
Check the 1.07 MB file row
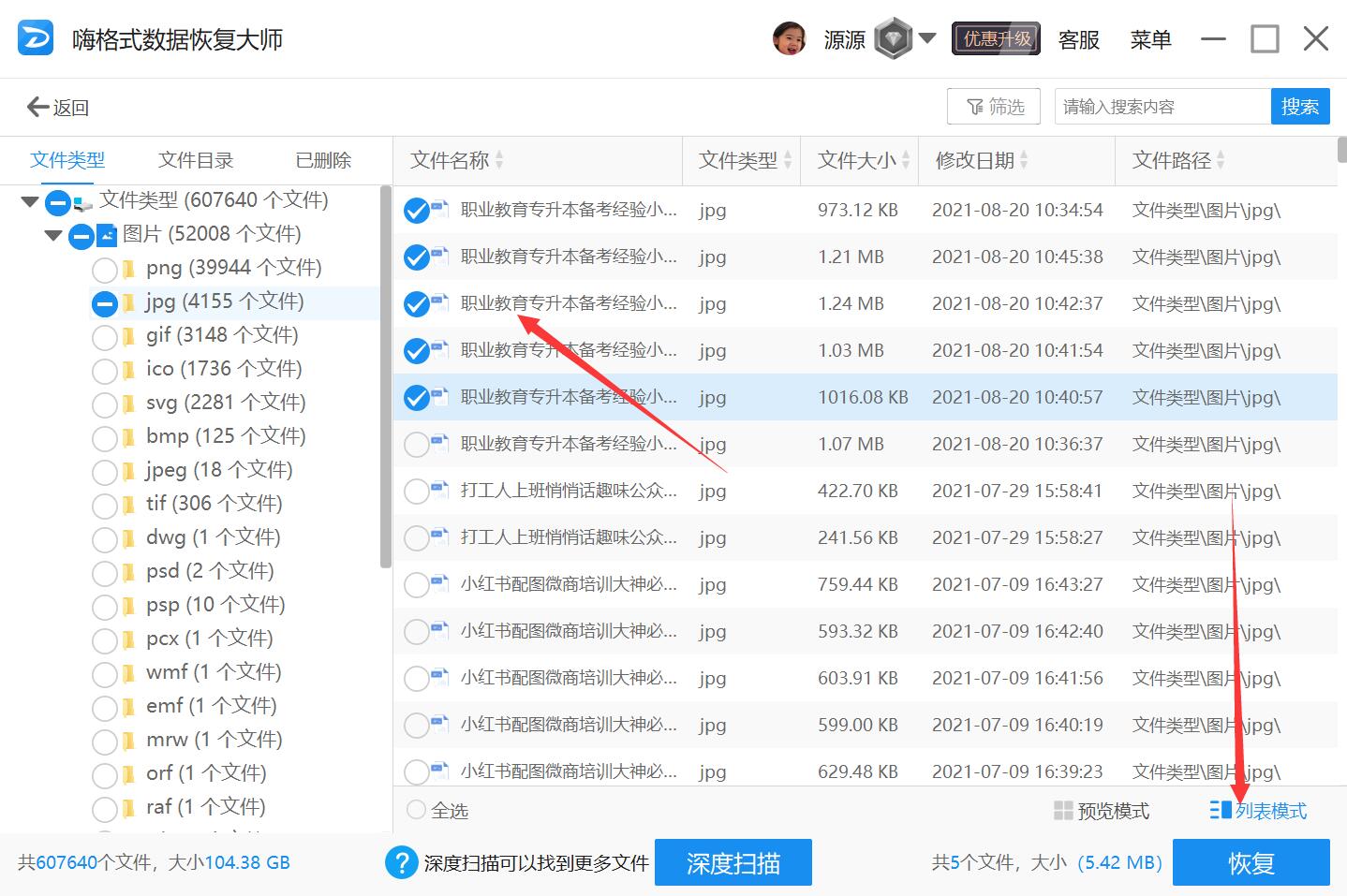coord(417,445)
